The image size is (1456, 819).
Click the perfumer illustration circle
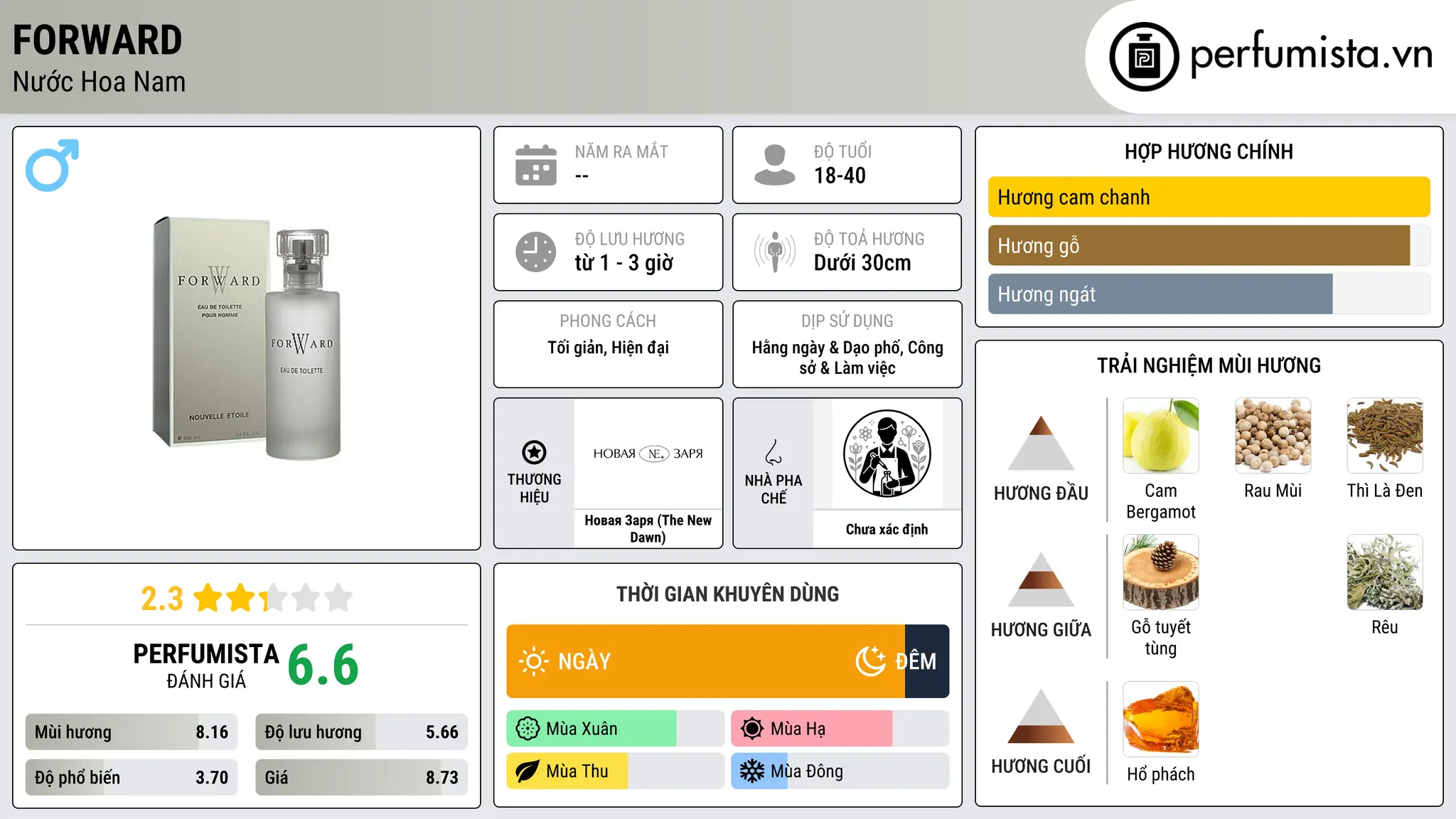coord(887,454)
